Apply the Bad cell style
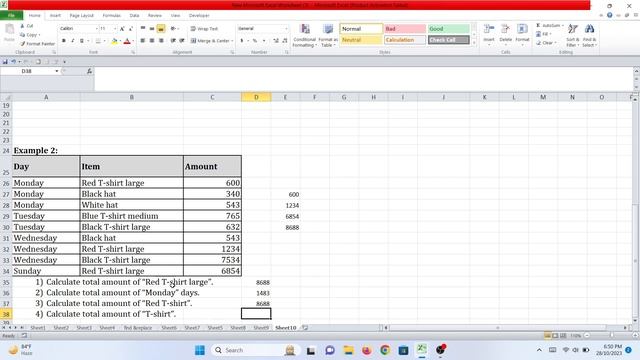Viewport: 640px width, 360px height. click(405, 29)
